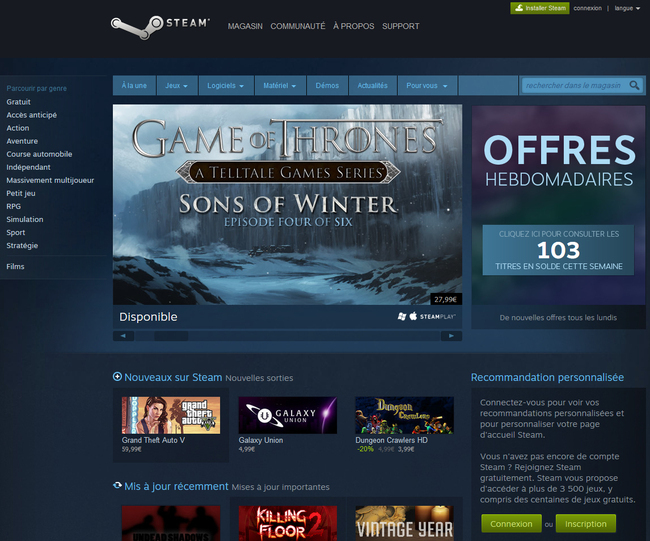
Task: Browse the Accès anticipé genre
Action: [32, 115]
